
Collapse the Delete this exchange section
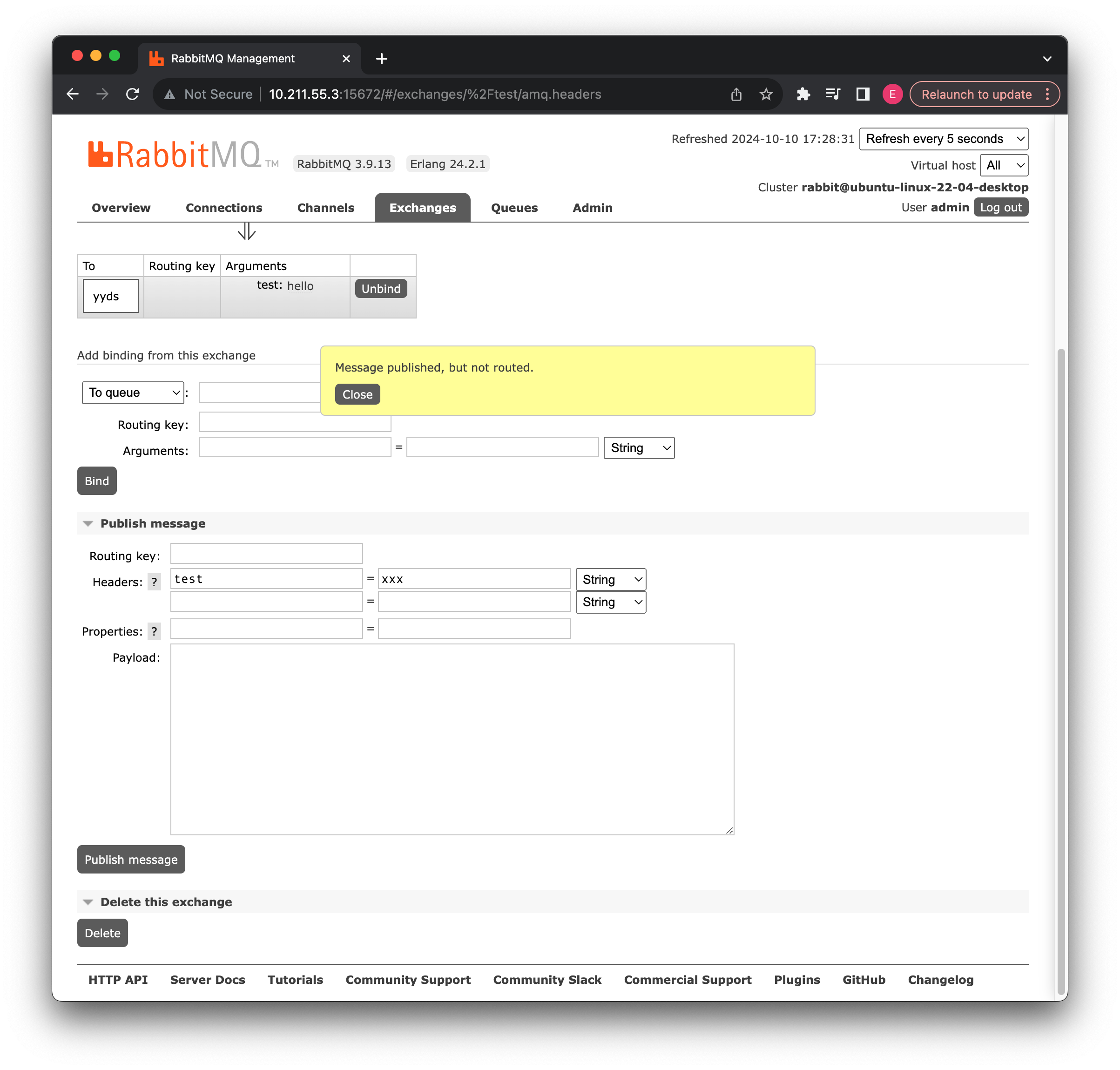tap(165, 902)
